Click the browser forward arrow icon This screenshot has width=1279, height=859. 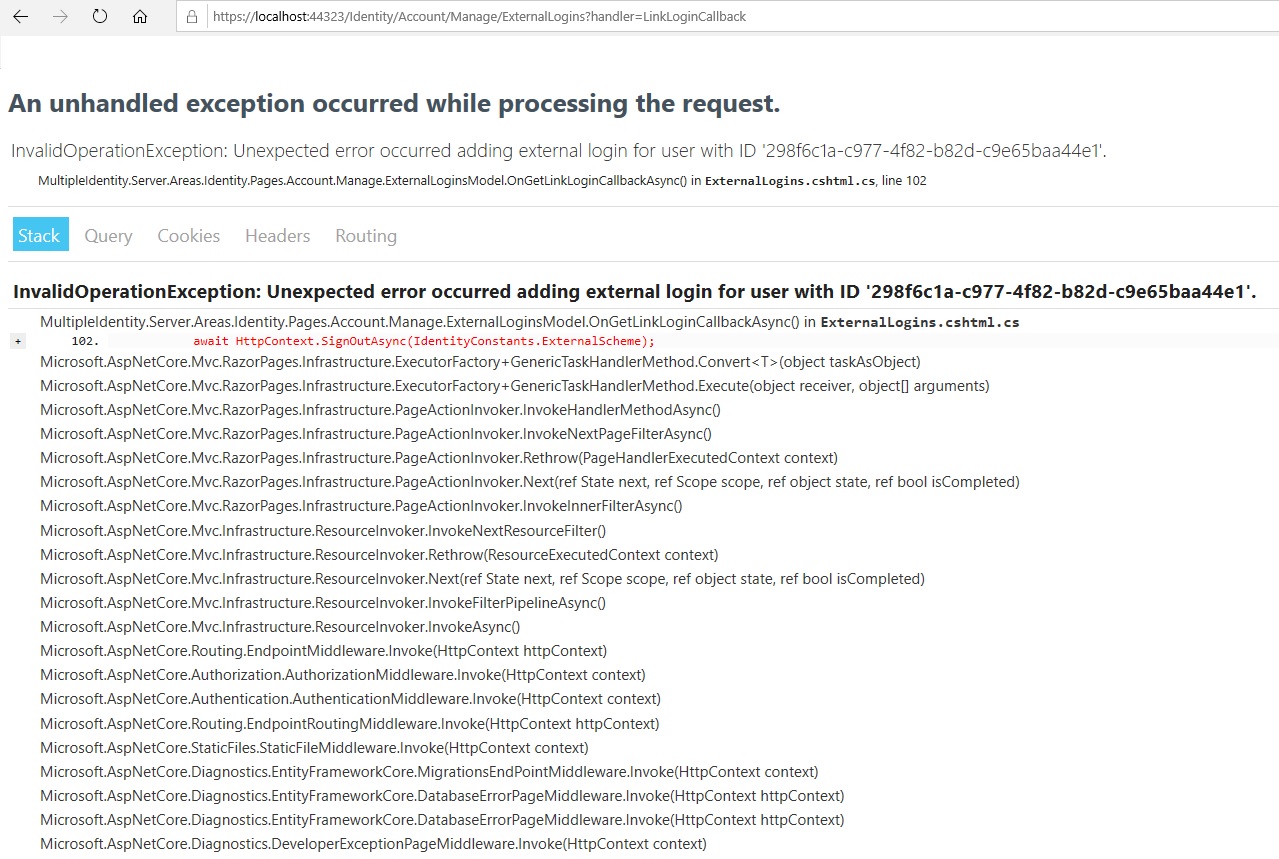point(58,16)
